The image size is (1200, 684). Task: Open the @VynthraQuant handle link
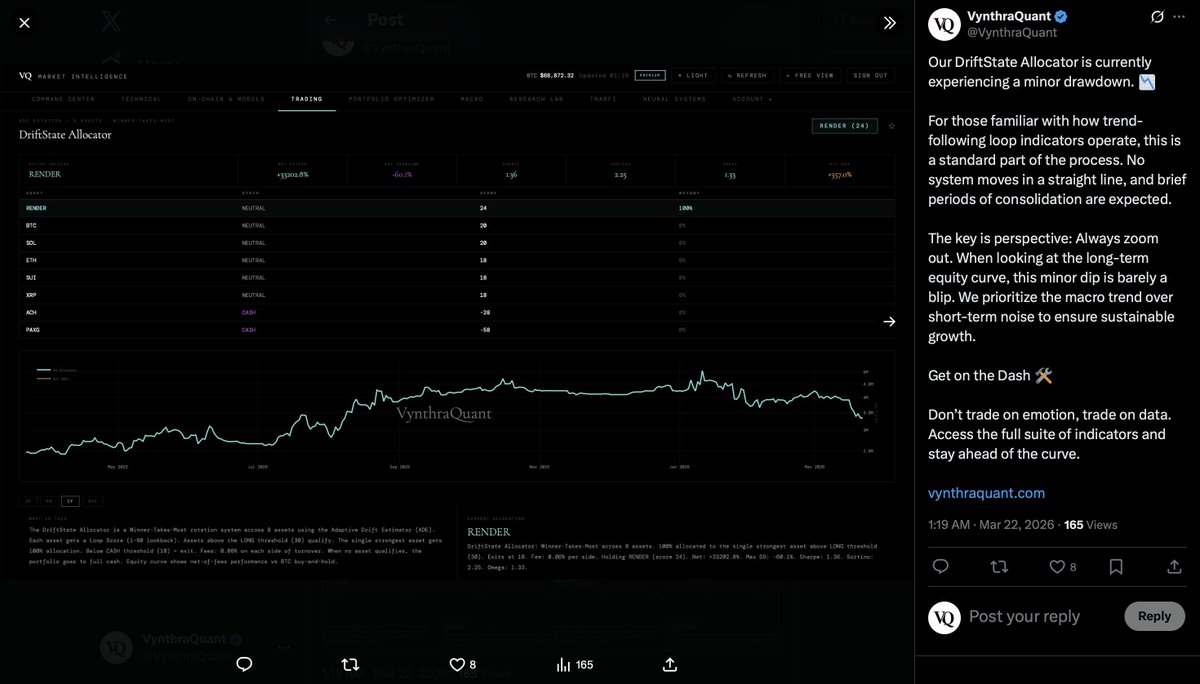1012,33
